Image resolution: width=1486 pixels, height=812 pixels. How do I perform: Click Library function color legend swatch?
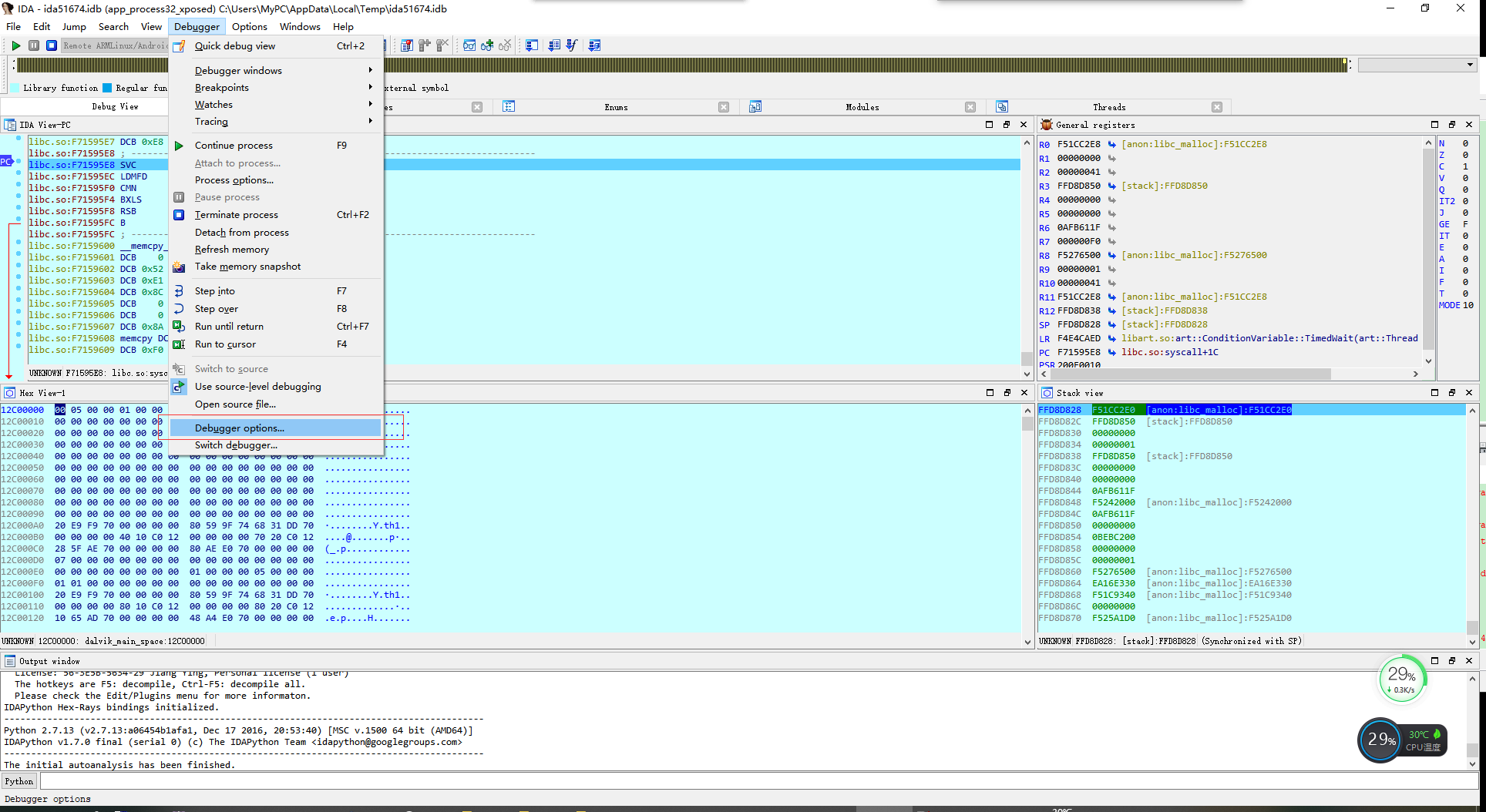click(15, 88)
